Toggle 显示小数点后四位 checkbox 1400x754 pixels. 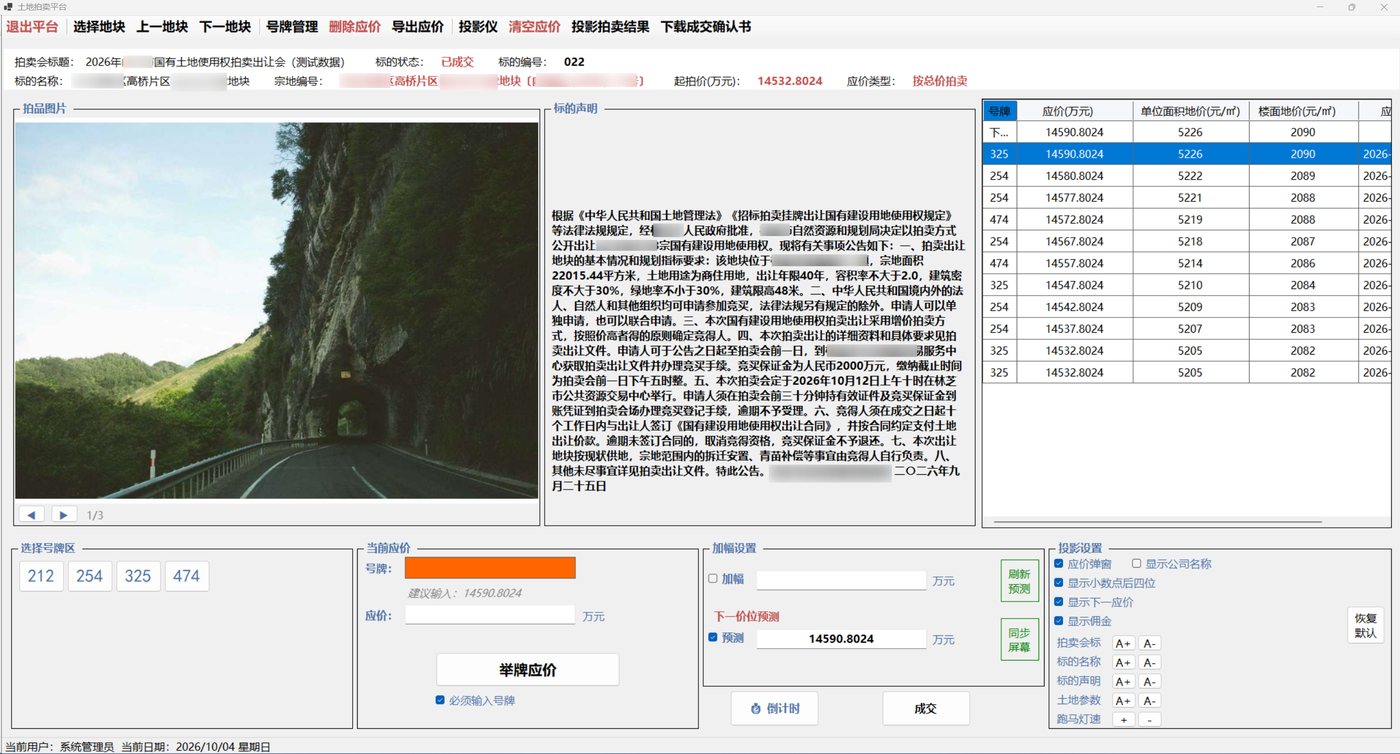click(1059, 583)
